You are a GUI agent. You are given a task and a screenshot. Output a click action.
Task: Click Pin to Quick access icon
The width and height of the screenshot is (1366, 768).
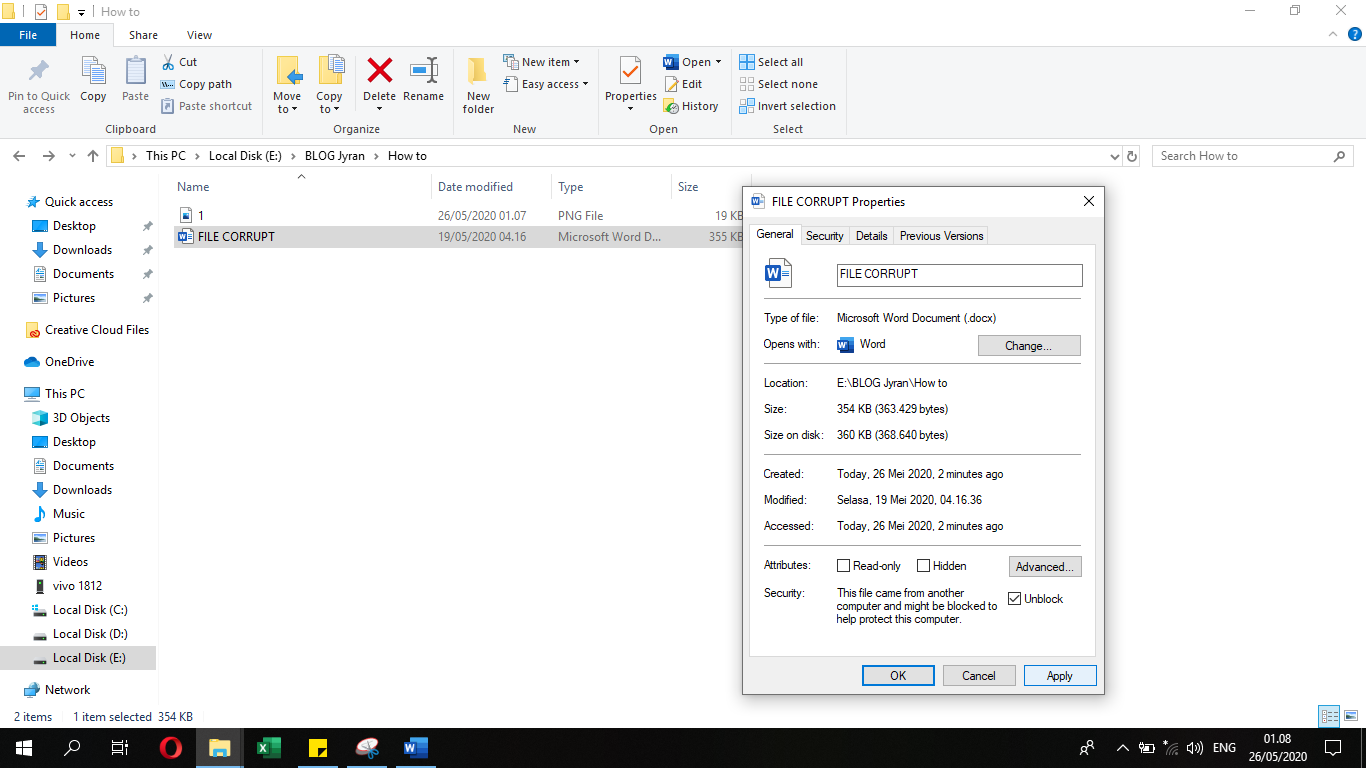tap(39, 72)
